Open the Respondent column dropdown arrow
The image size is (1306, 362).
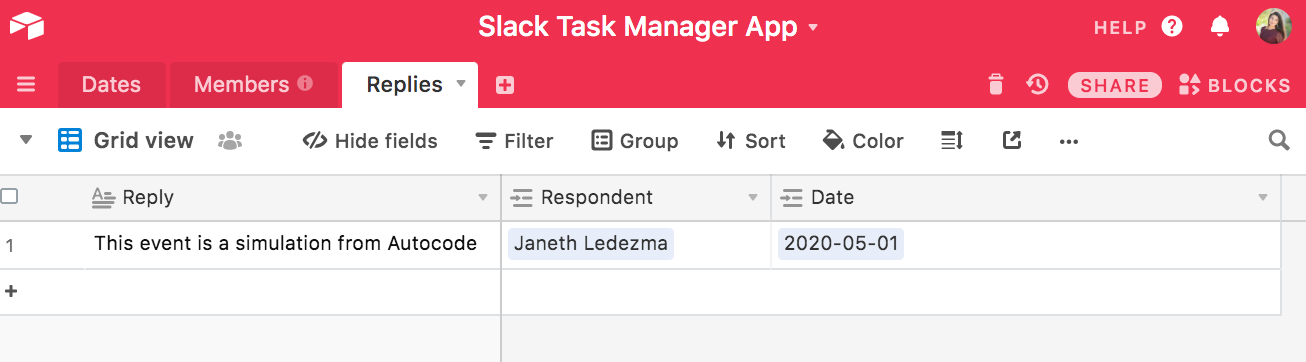coord(753,198)
